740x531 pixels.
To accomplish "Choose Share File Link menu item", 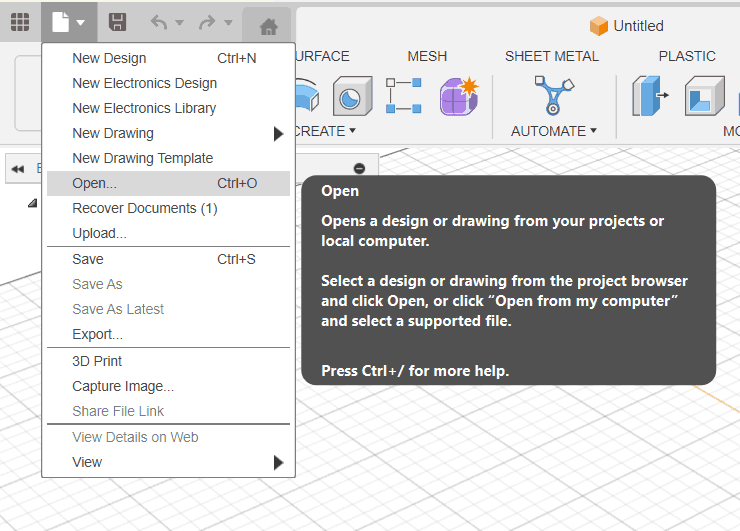I will click(x=168, y=411).
